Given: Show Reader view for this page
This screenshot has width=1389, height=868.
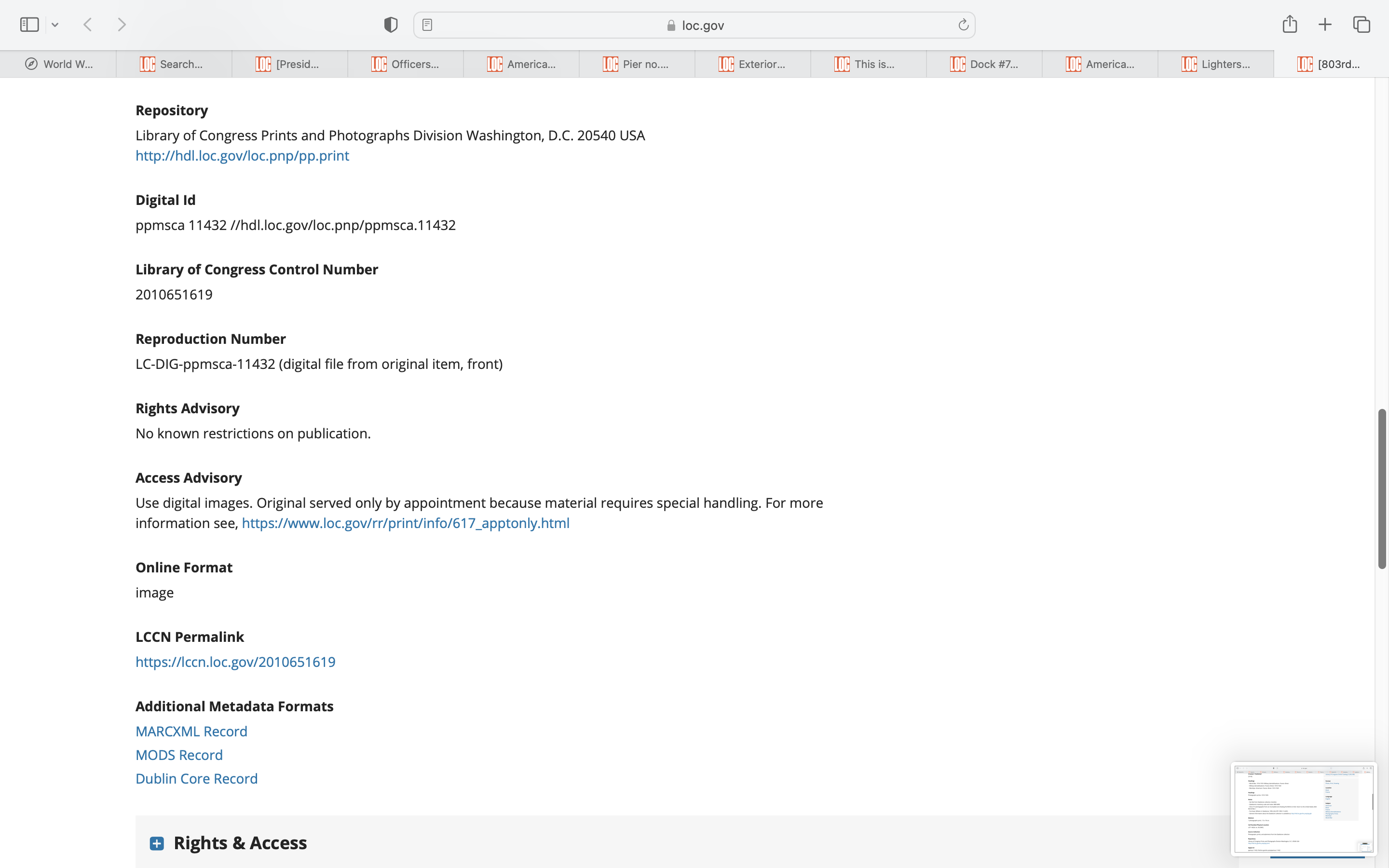Looking at the screenshot, I should pos(427,25).
